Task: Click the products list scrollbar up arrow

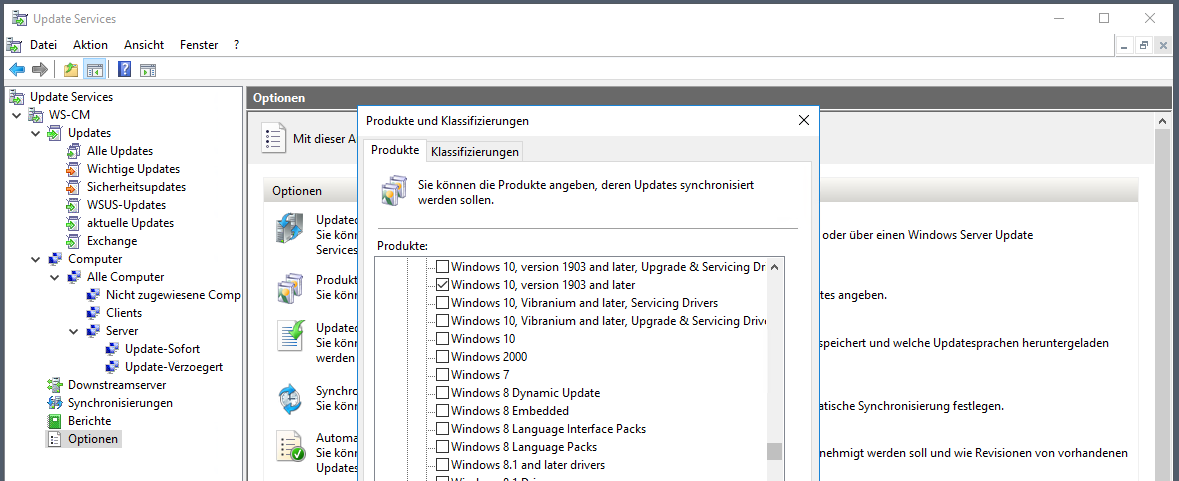Action: (x=774, y=266)
